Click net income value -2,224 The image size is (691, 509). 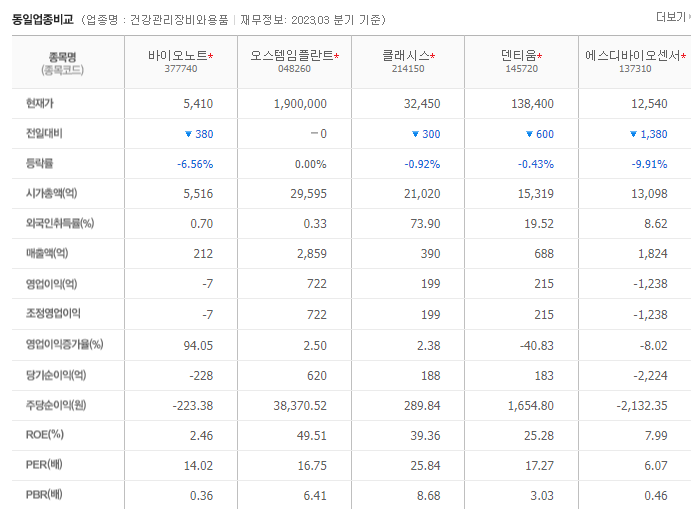[650, 375]
